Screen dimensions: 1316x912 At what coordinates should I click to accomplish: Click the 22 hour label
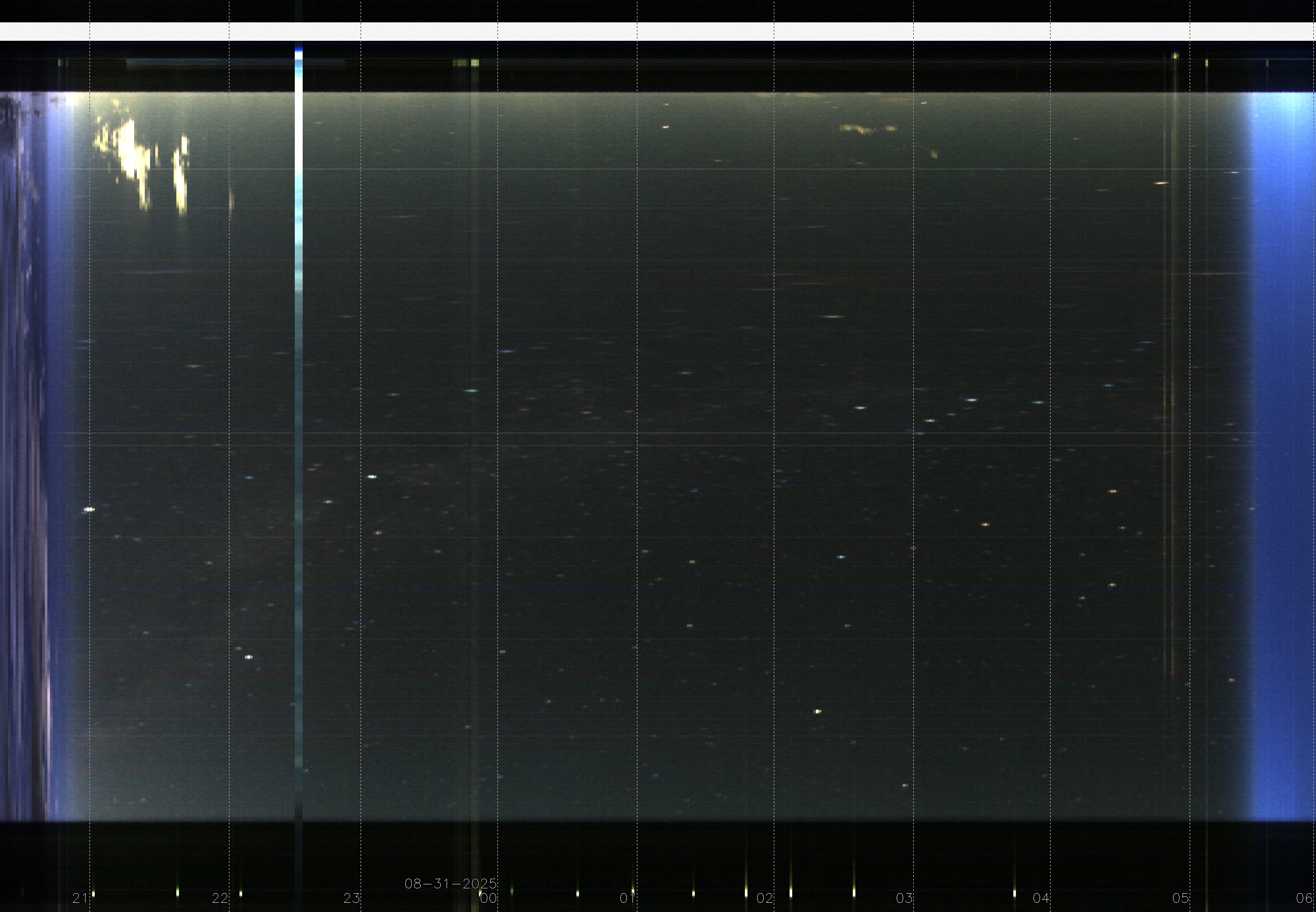pyautogui.click(x=219, y=898)
